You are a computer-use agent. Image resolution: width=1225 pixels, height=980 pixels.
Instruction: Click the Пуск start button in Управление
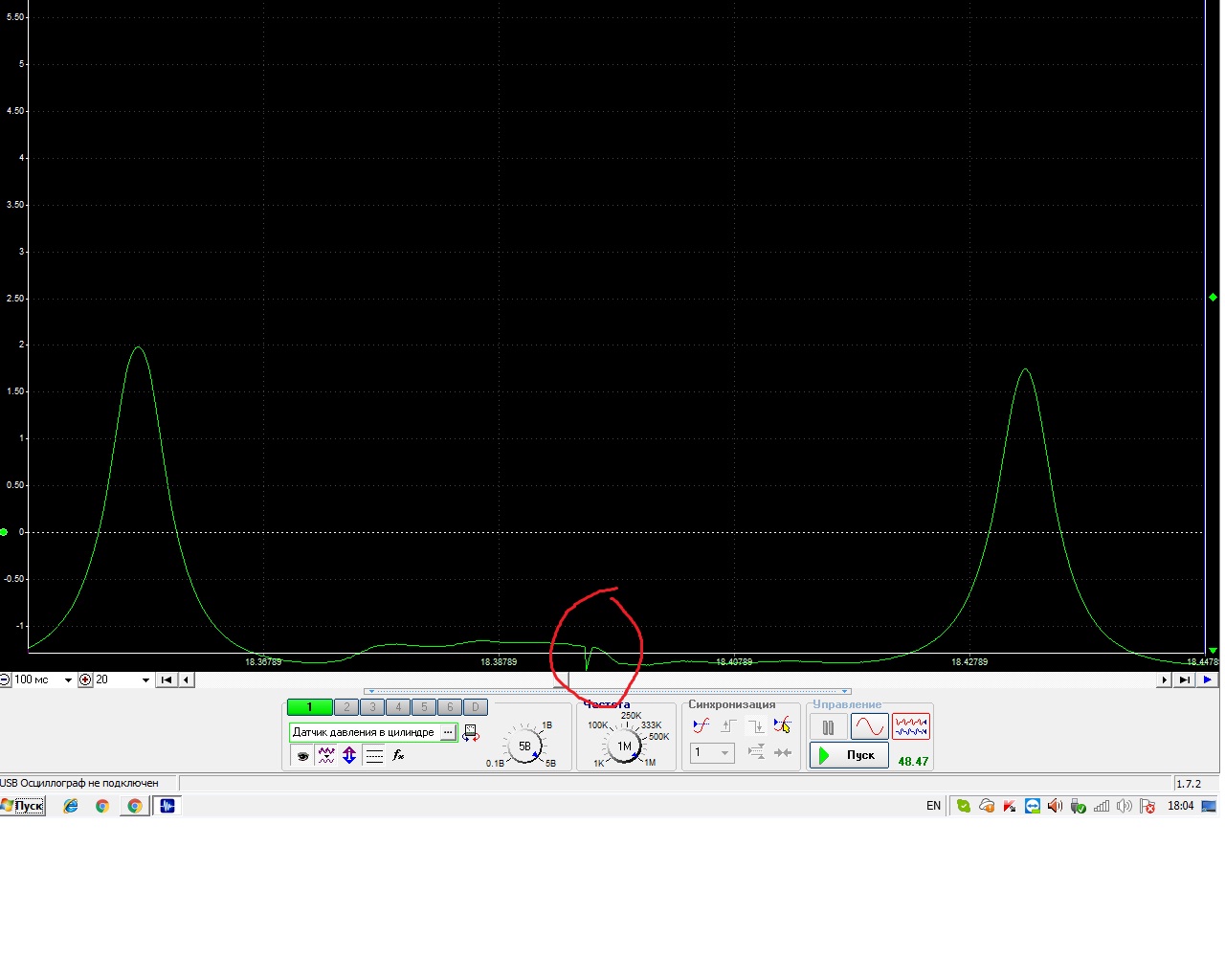pos(850,755)
